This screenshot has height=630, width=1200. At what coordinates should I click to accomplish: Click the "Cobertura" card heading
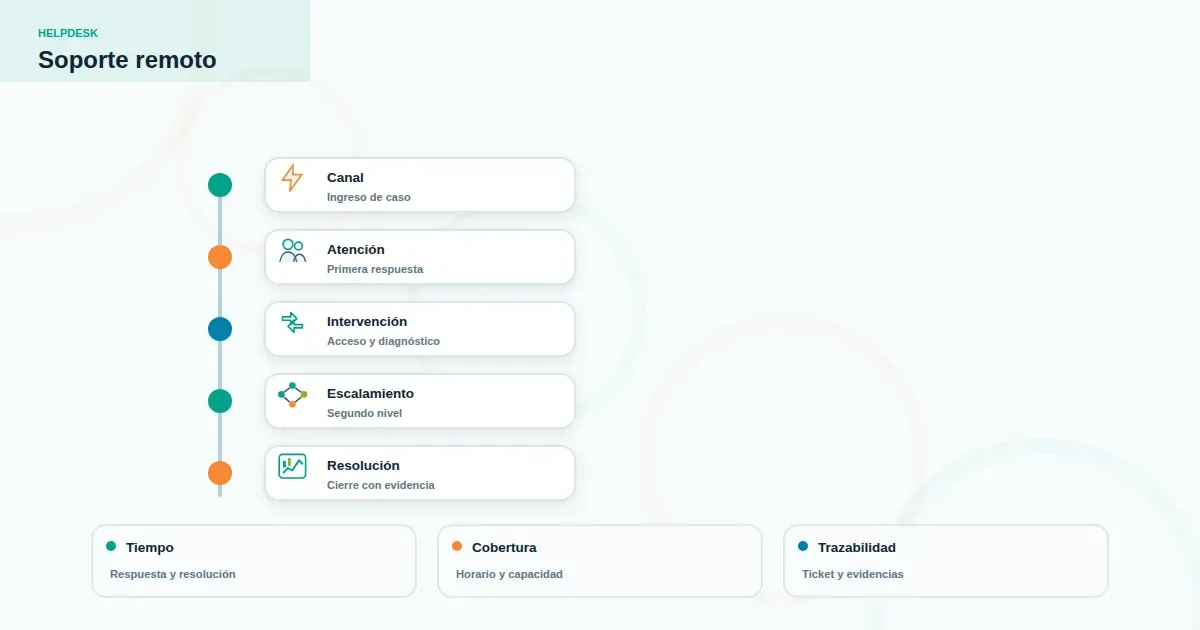pos(504,548)
